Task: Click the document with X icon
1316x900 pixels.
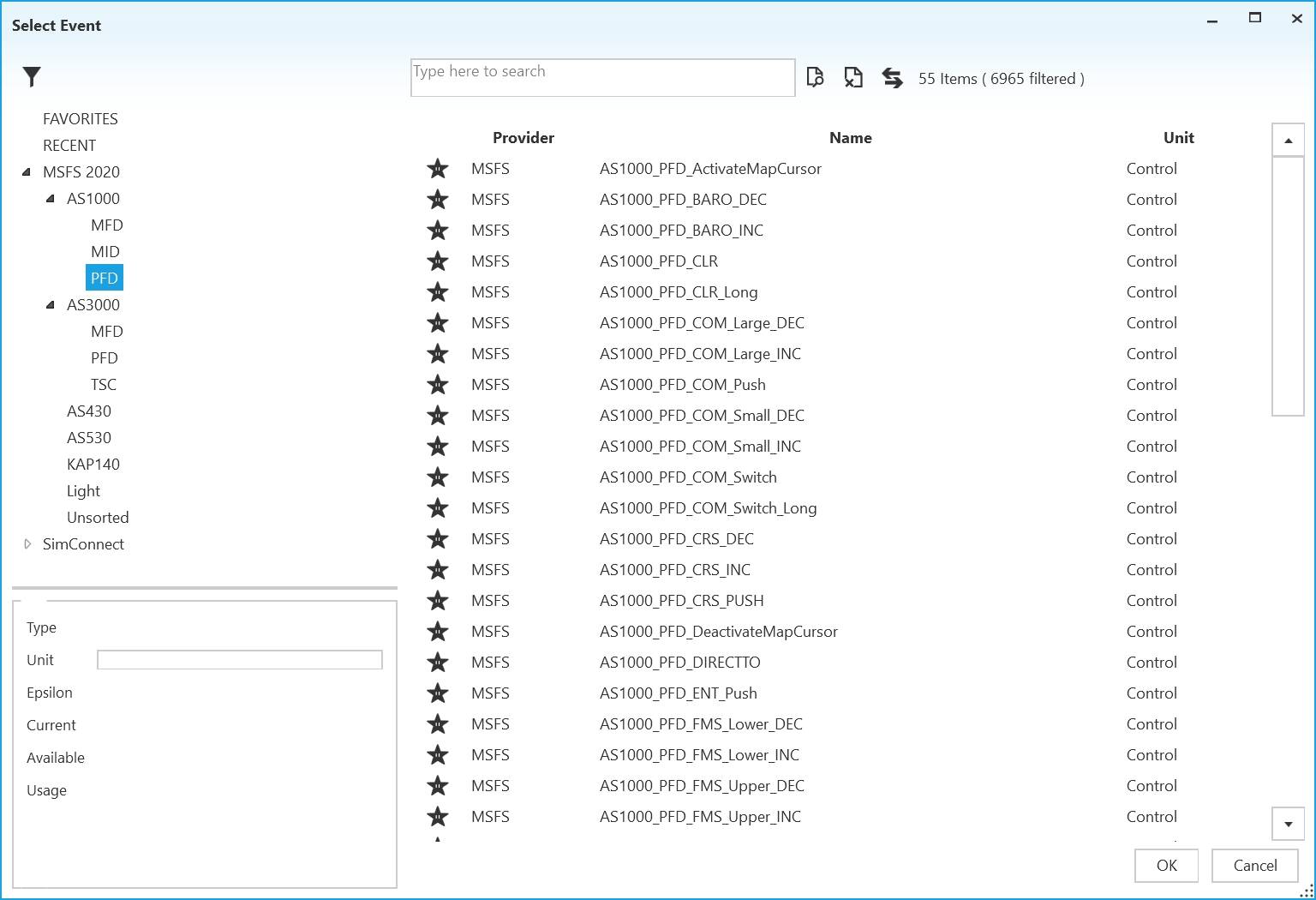Action: [x=853, y=78]
